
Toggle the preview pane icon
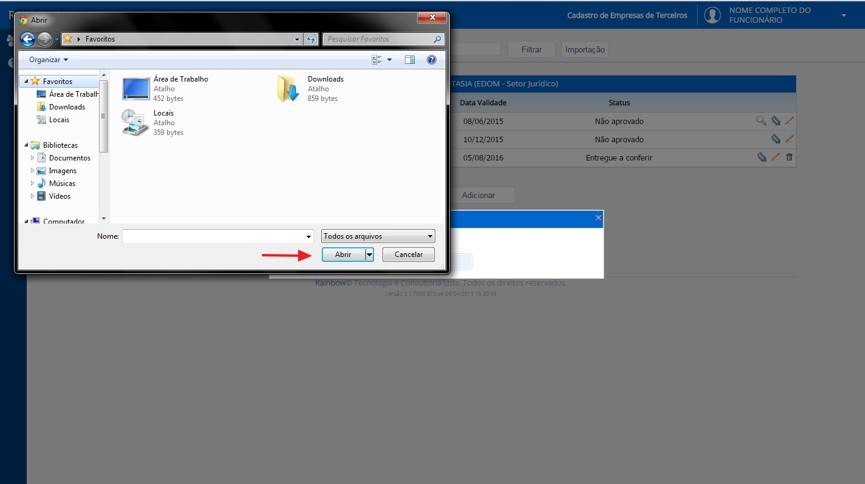(x=409, y=60)
